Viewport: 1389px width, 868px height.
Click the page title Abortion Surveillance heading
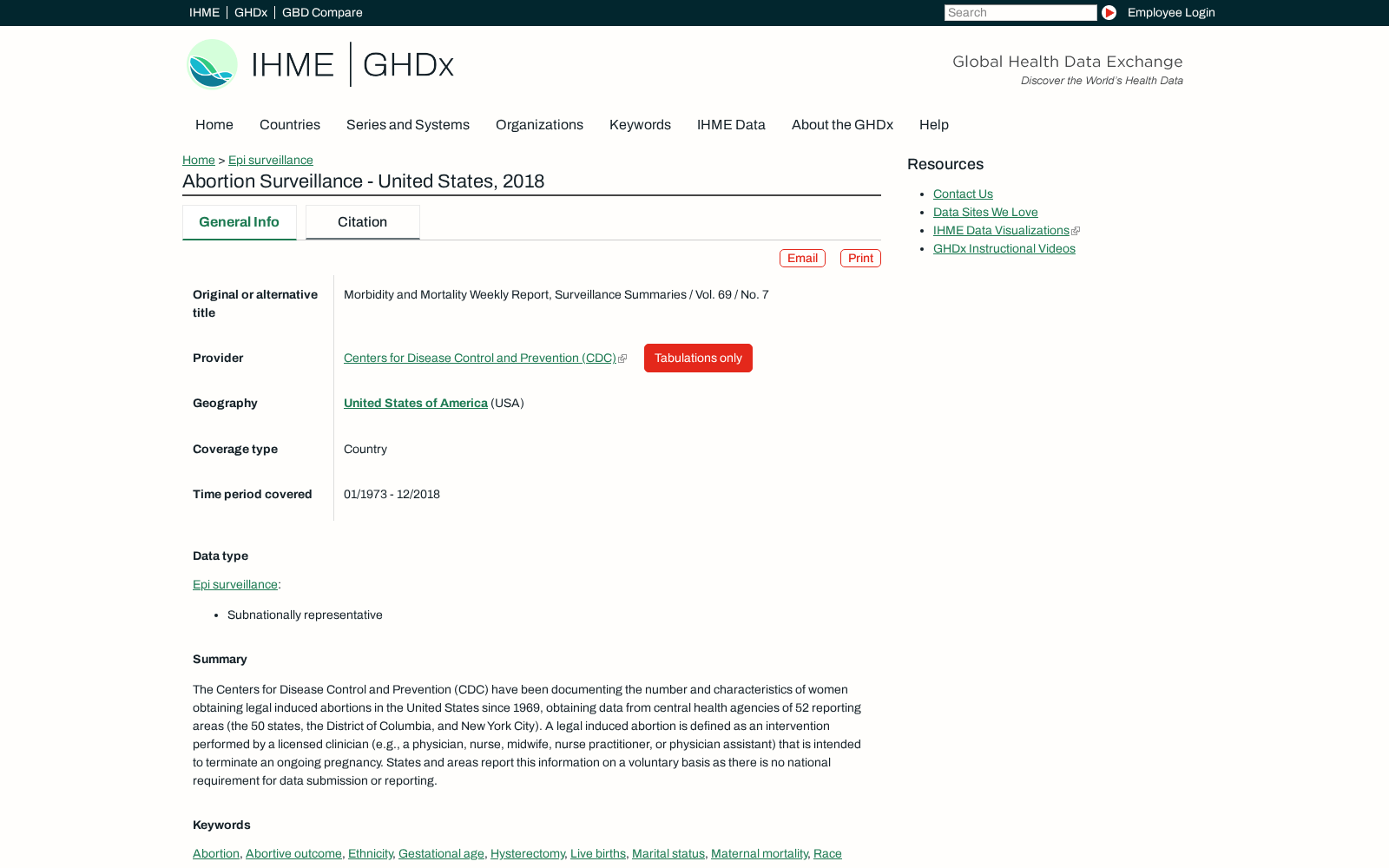pyautogui.click(x=364, y=181)
